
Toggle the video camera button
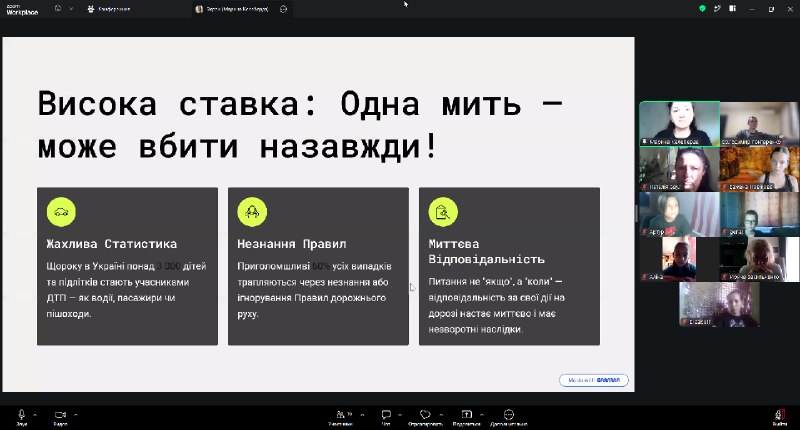coord(60,415)
